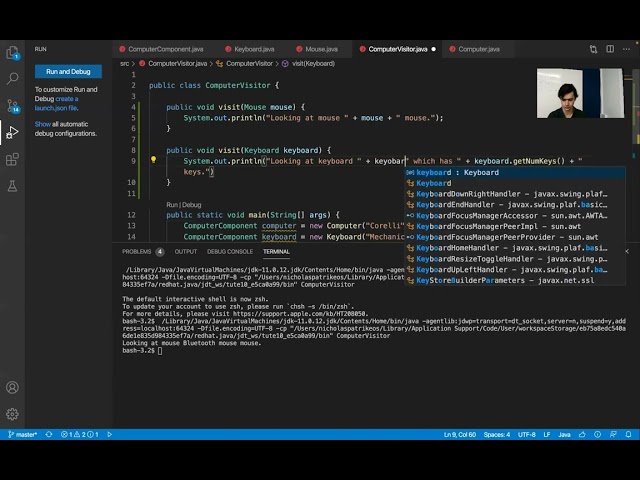
Task: Click the master branch in status bar
Action: coord(22,435)
